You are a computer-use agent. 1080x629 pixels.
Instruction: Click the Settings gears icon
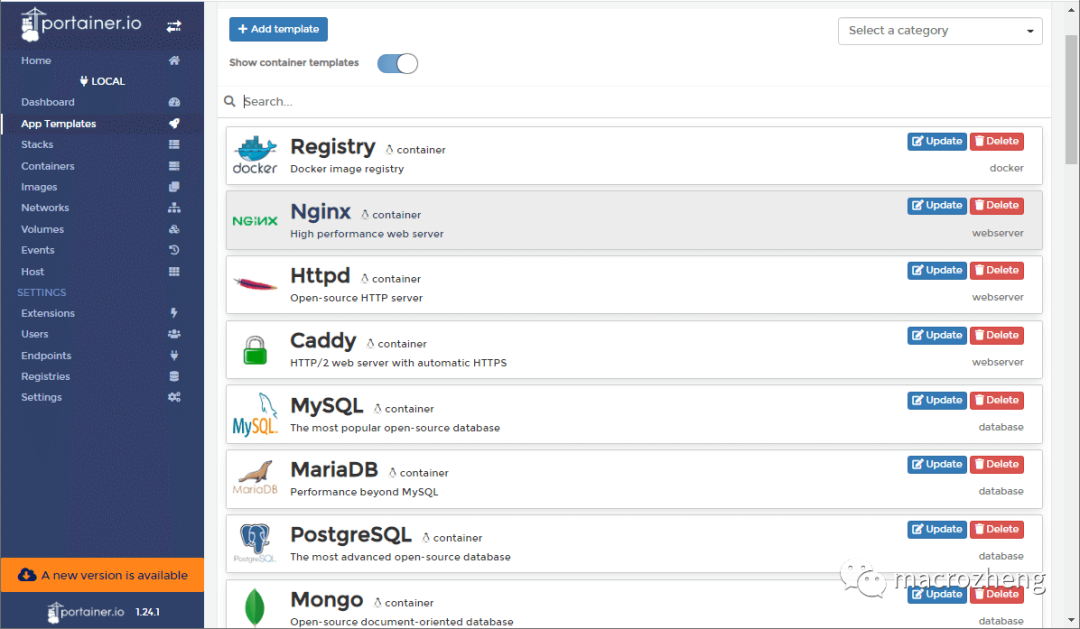pyautogui.click(x=174, y=398)
